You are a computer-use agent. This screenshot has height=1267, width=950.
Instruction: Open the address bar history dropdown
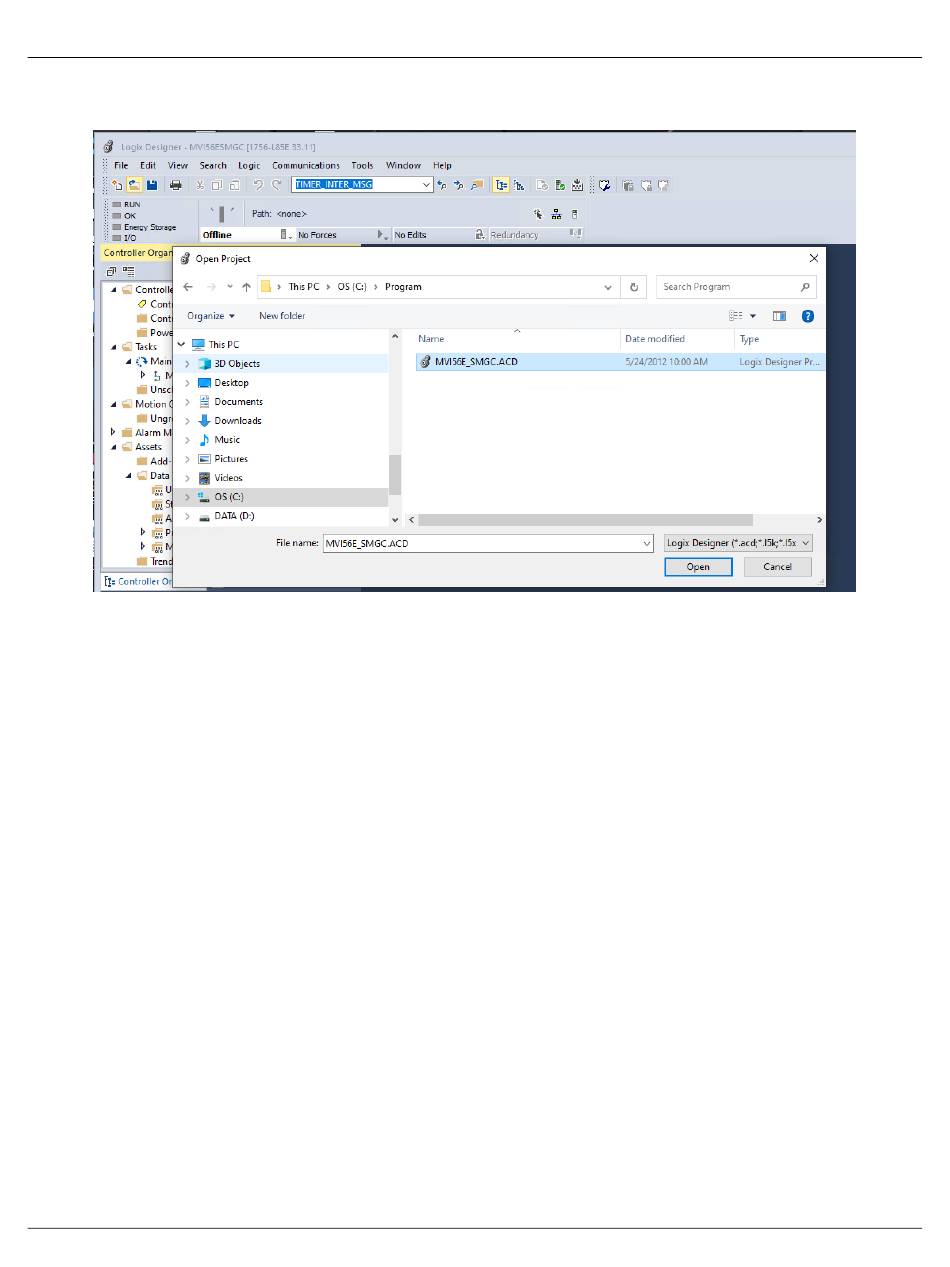608,287
